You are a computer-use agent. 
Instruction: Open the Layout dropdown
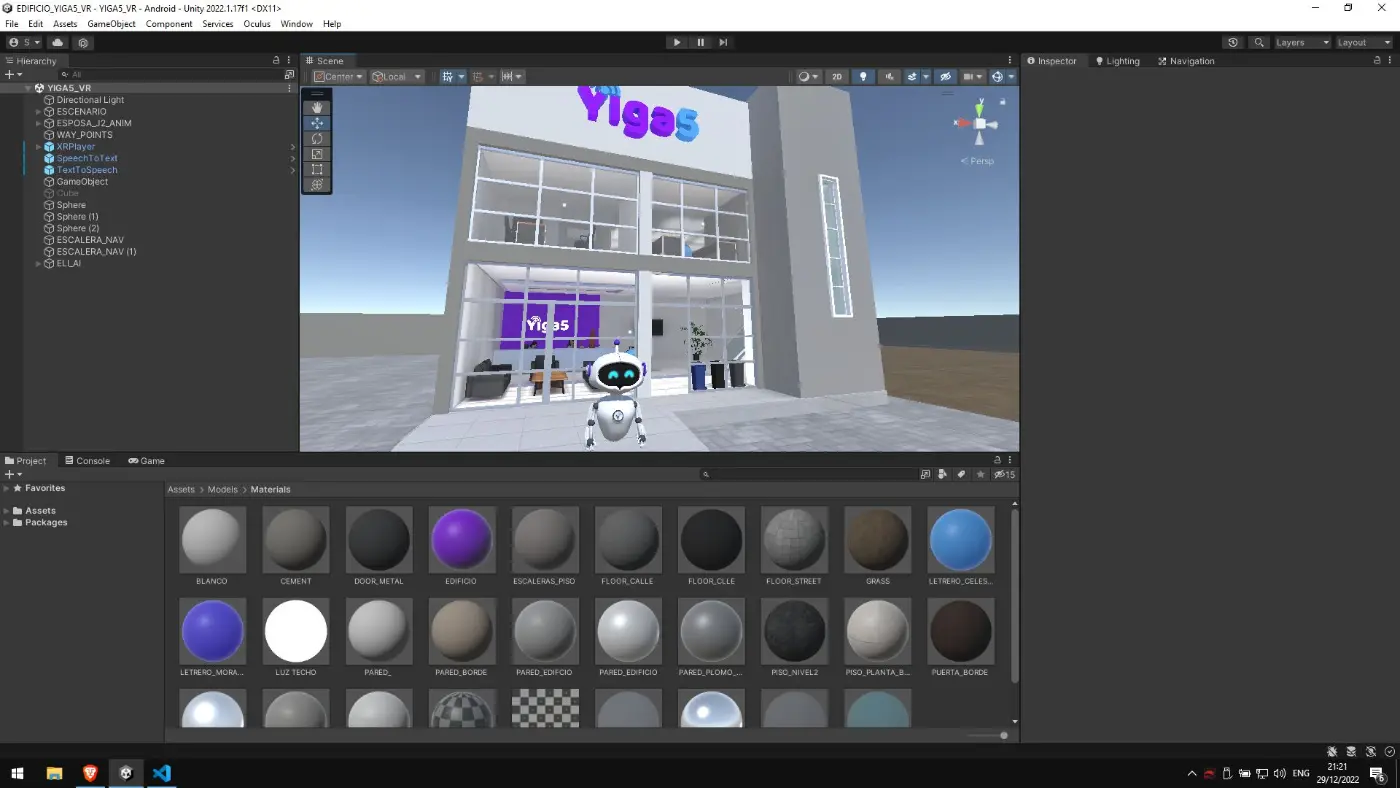point(1364,42)
